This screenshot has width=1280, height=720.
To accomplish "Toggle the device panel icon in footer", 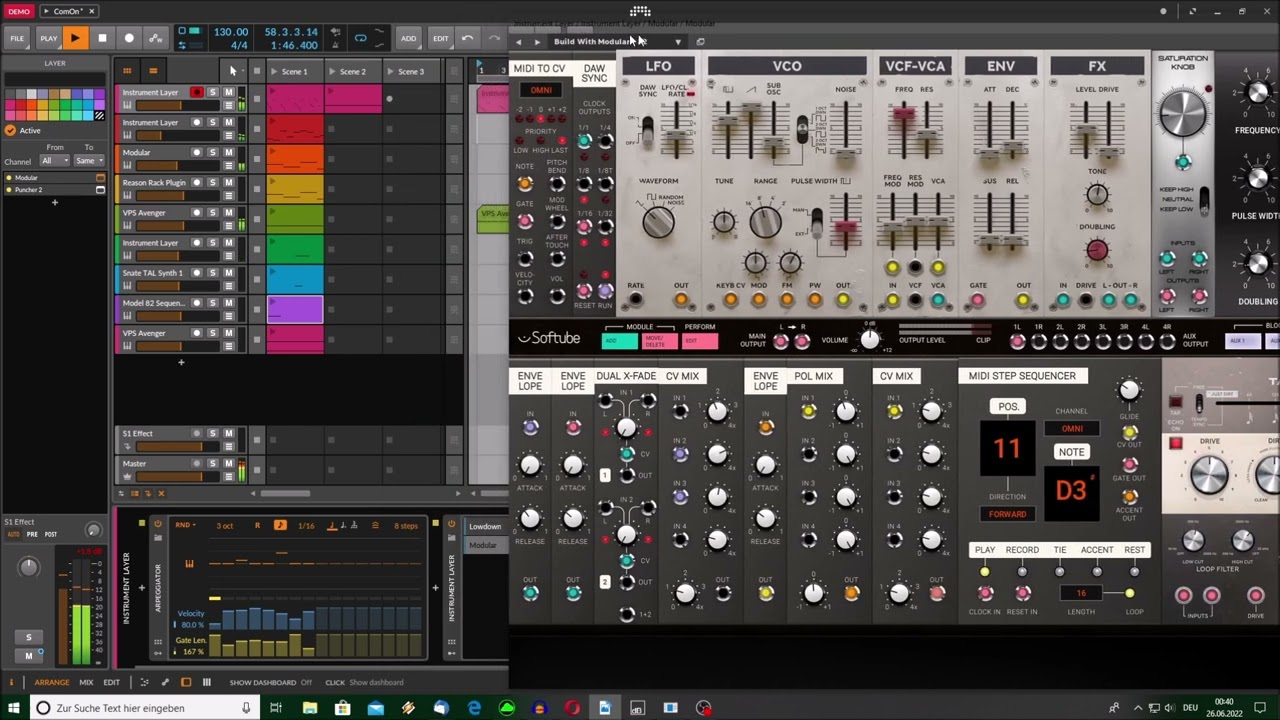I will point(186,682).
